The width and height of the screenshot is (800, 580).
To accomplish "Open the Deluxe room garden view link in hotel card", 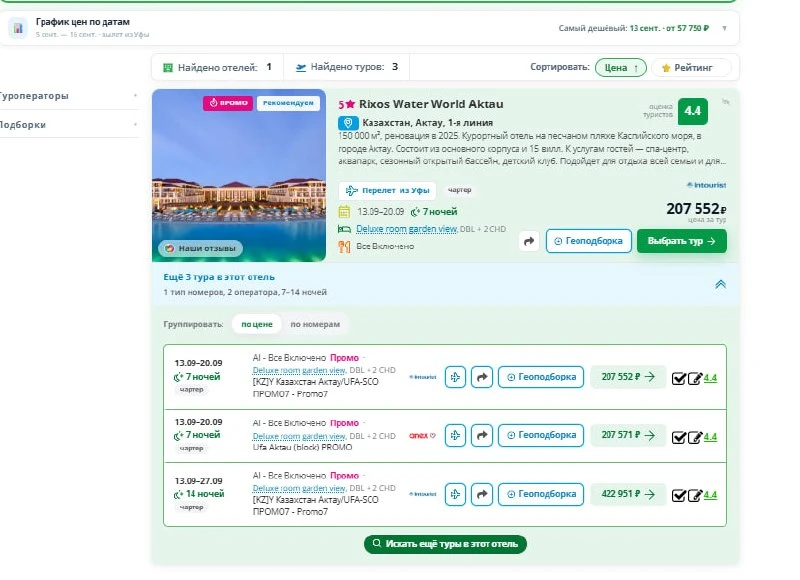I will click(406, 229).
